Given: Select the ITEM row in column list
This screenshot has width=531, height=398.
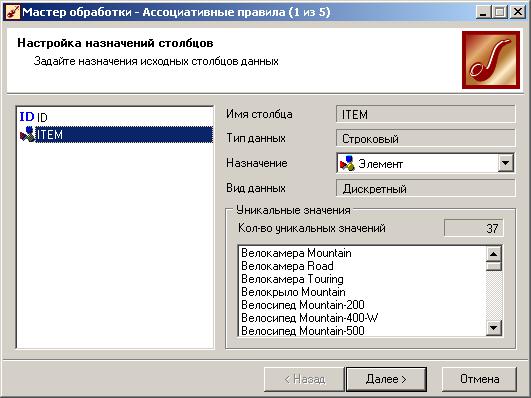Looking at the screenshot, I should pos(115,134).
